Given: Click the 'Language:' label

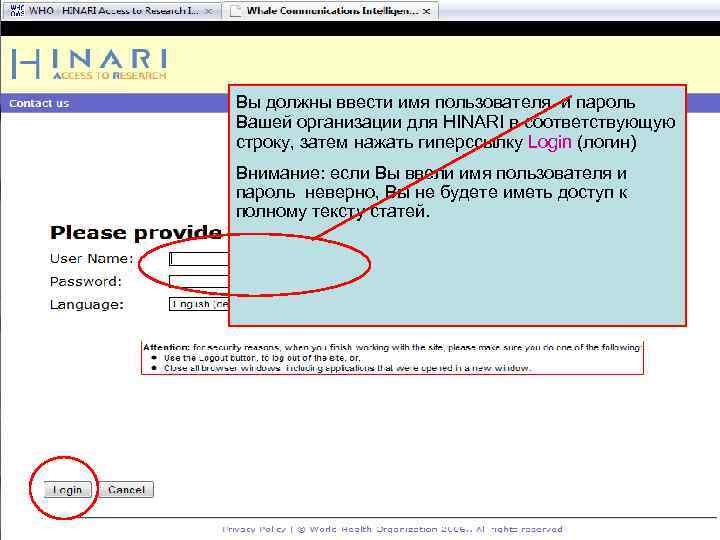Looking at the screenshot, I should coord(87,304).
